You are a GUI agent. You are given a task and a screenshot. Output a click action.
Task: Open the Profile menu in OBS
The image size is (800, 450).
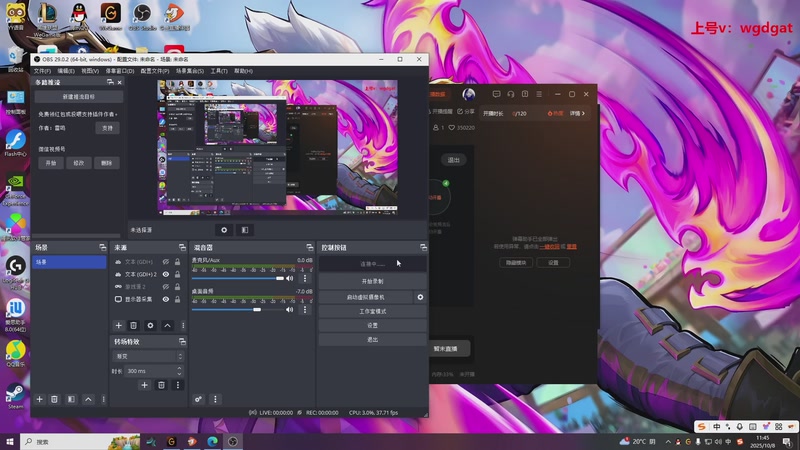click(x=155, y=71)
